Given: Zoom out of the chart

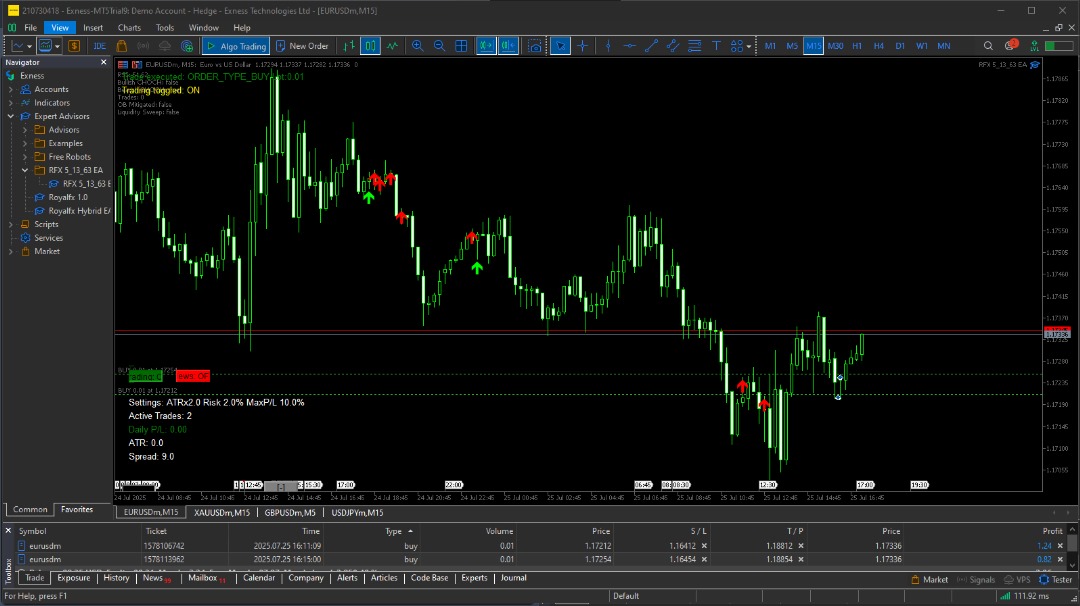Looking at the screenshot, I should pyautogui.click(x=439, y=46).
